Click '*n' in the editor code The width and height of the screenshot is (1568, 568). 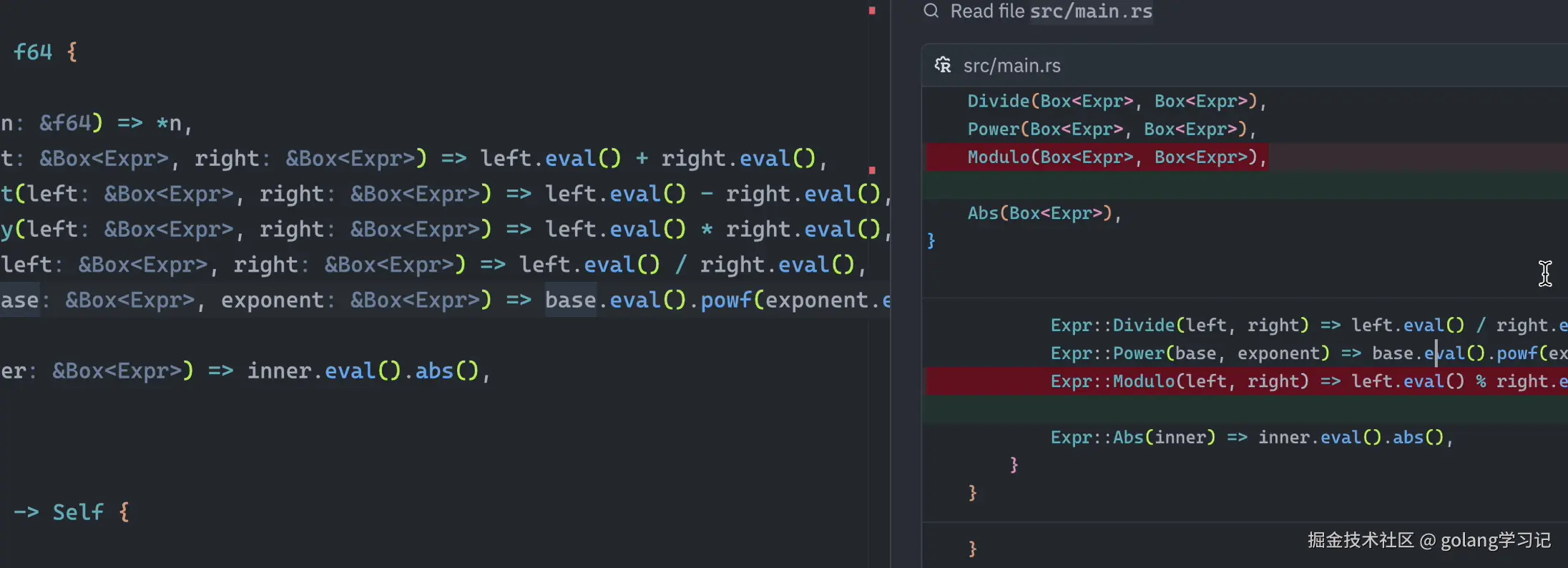169,123
